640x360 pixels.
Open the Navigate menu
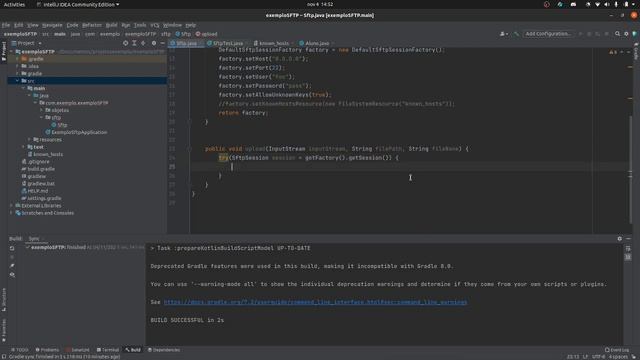pos(52,25)
